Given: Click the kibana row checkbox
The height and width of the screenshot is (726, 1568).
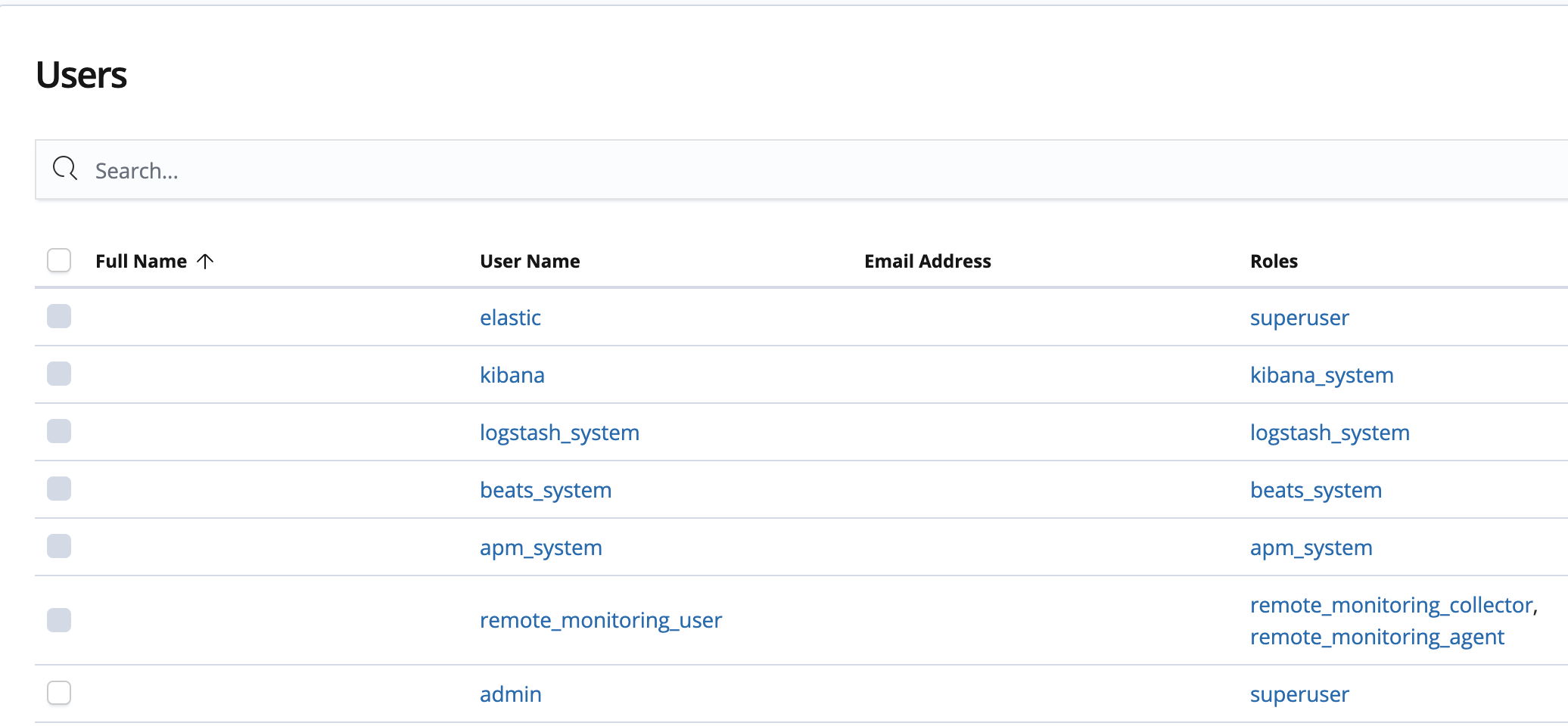Looking at the screenshot, I should click(x=59, y=374).
